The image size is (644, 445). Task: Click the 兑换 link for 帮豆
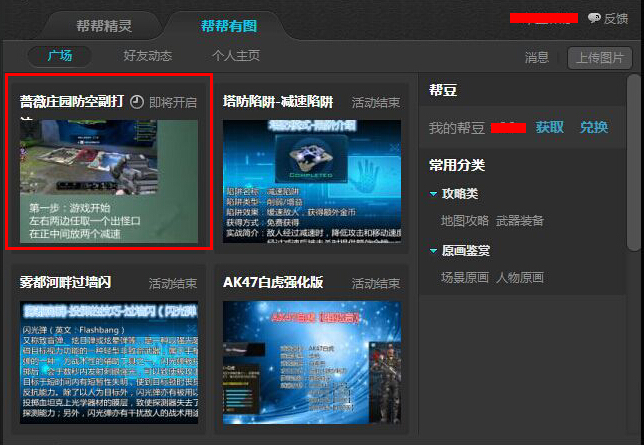[x=594, y=127]
